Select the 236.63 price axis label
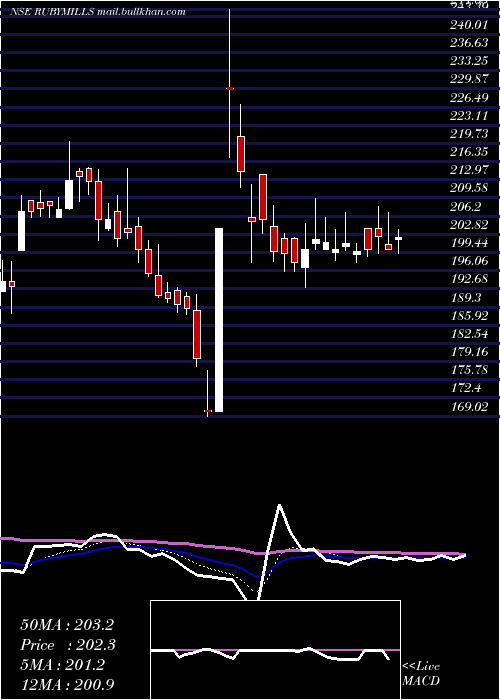Screen dimensions: 500x700 tap(469, 43)
